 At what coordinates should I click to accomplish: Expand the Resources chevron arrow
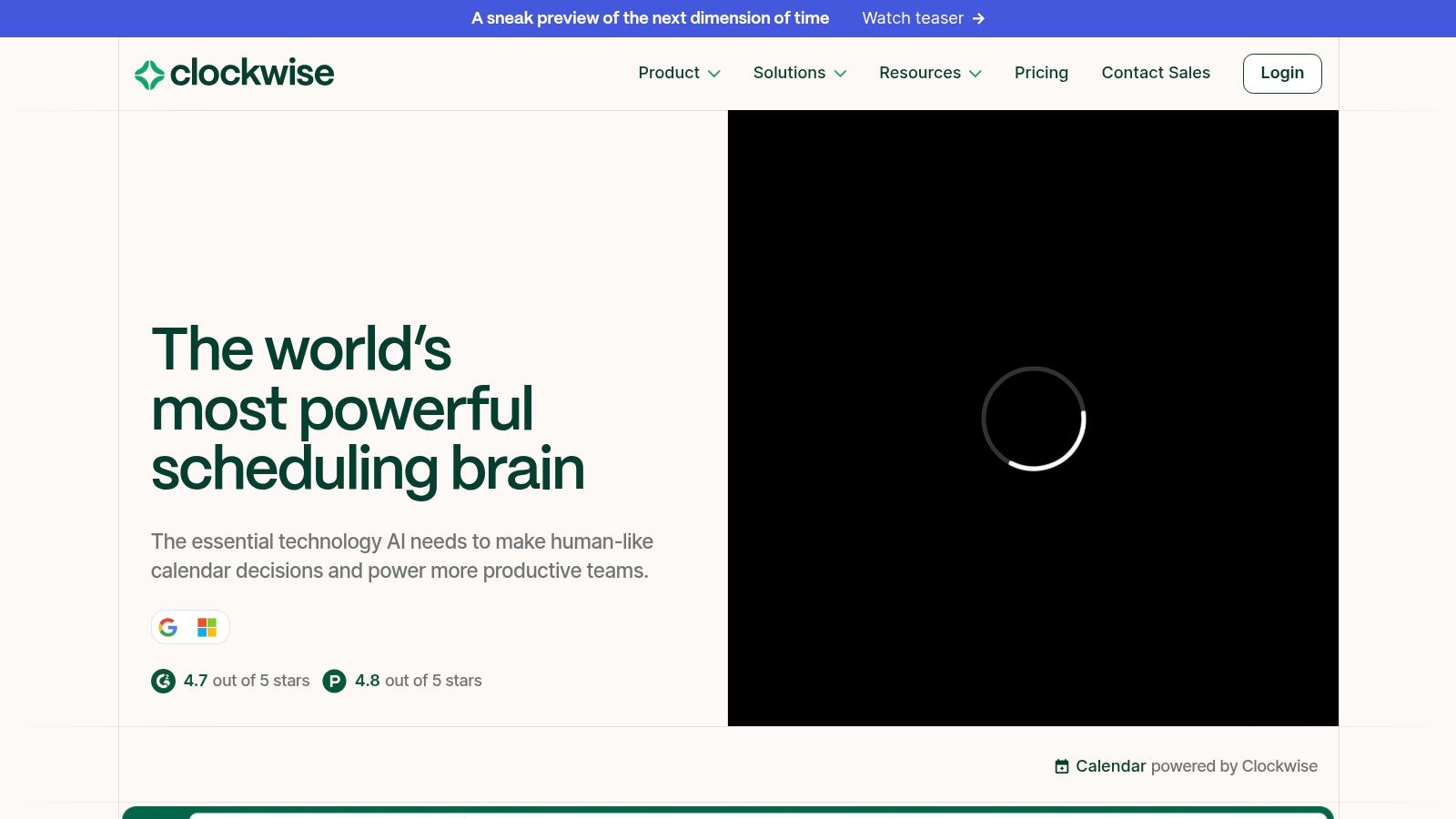976,74
